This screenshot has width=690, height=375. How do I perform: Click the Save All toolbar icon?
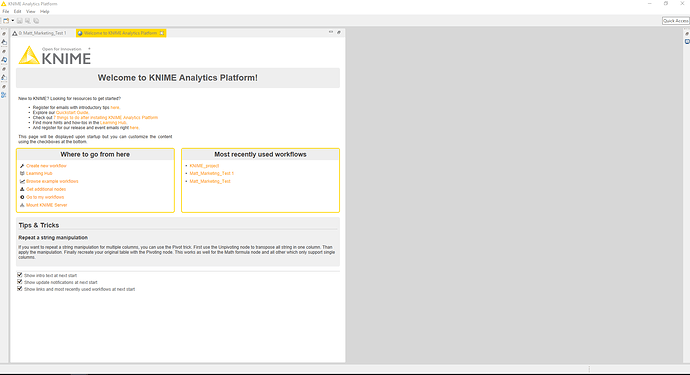tap(36, 21)
